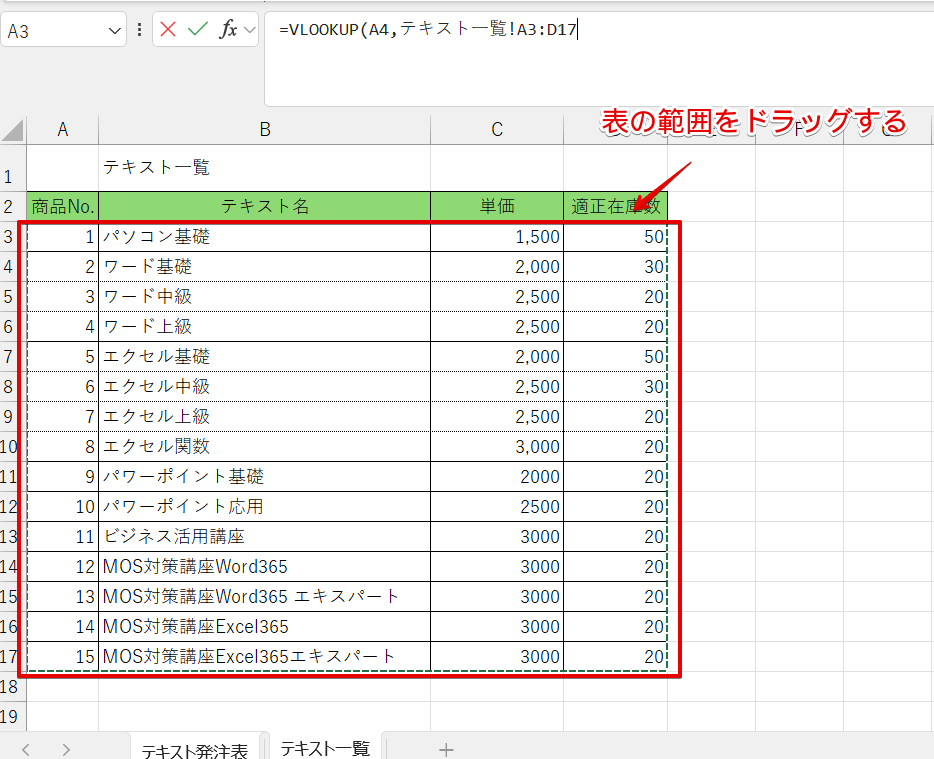
Task: Click the 1,500 price cell
Action: click(497, 237)
